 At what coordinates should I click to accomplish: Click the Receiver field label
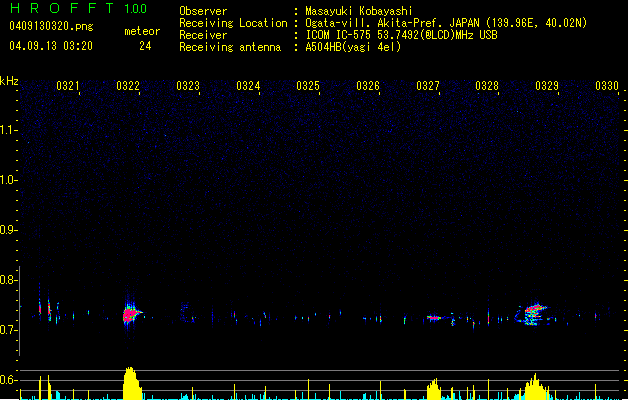(203, 35)
